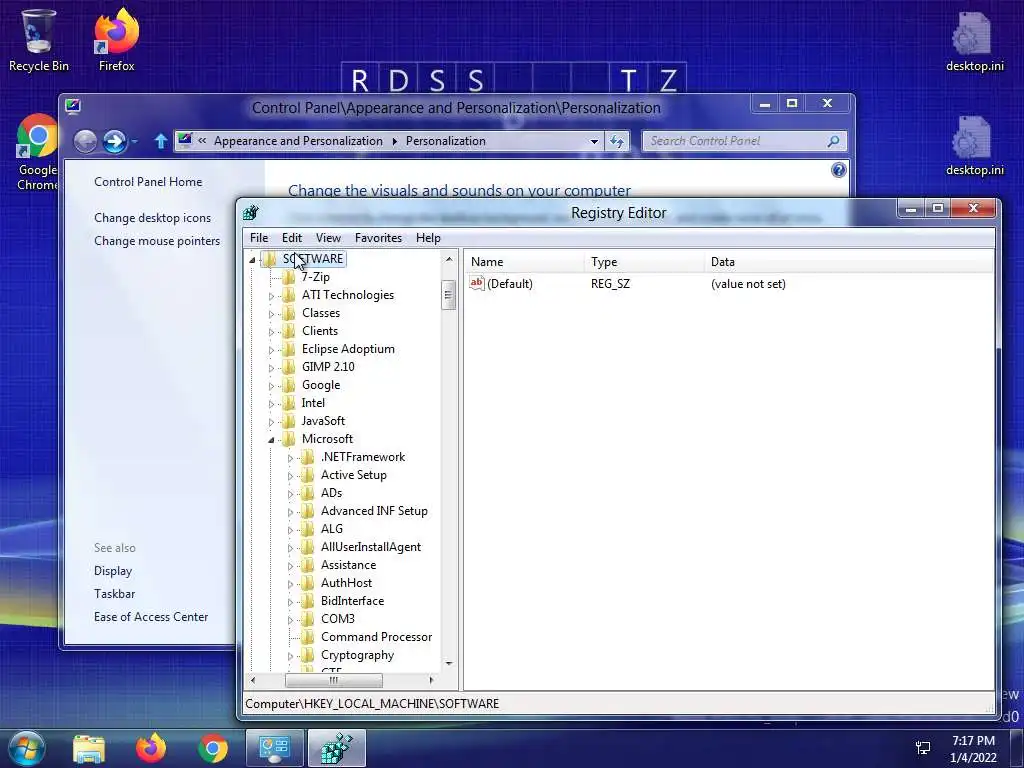Select the Active Setup key
The height and width of the screenshot is (768, 1024).
pos(354,475)
